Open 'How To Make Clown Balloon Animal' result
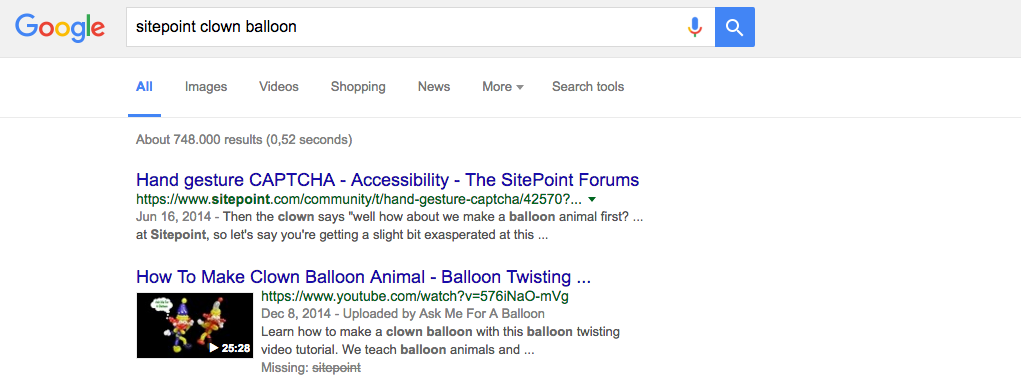The image size is (1021, 390). tap(363, 277)
